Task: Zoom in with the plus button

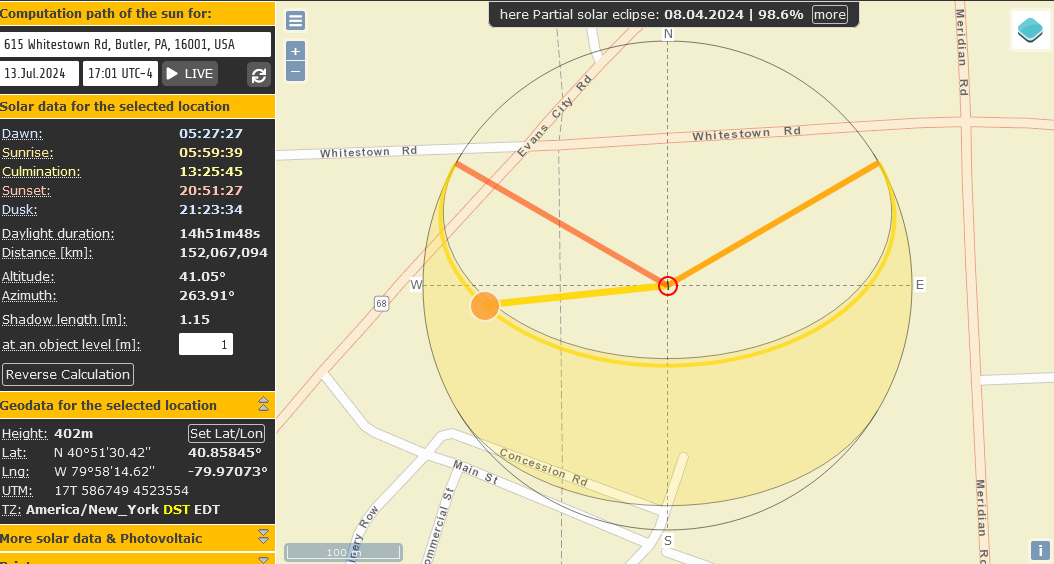Action: (x=295, y=51)
